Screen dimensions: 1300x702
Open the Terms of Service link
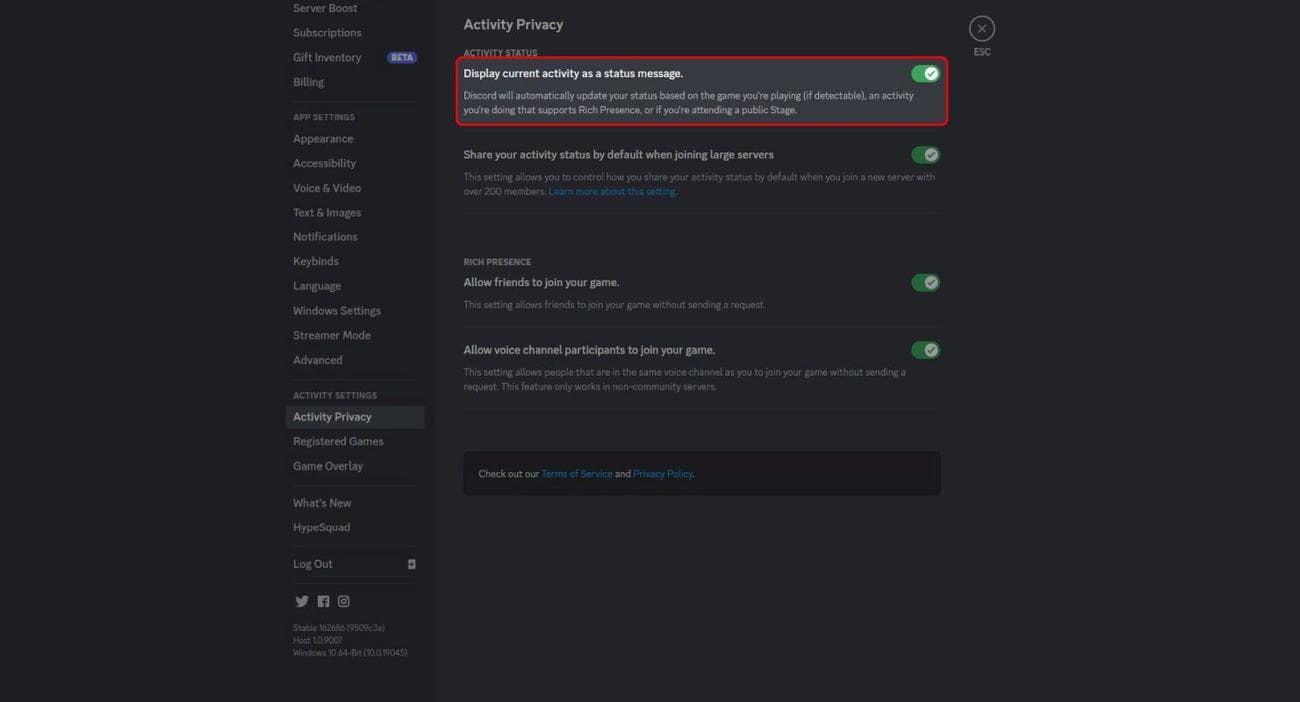coord(576,473)
